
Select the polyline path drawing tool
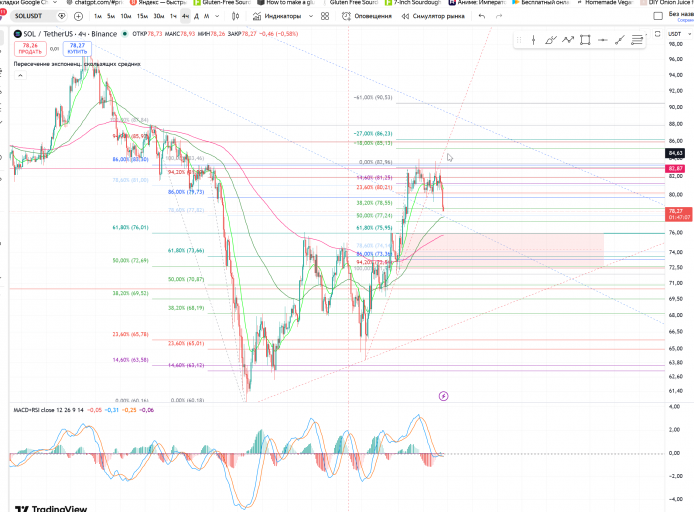(x=568, y=40)
